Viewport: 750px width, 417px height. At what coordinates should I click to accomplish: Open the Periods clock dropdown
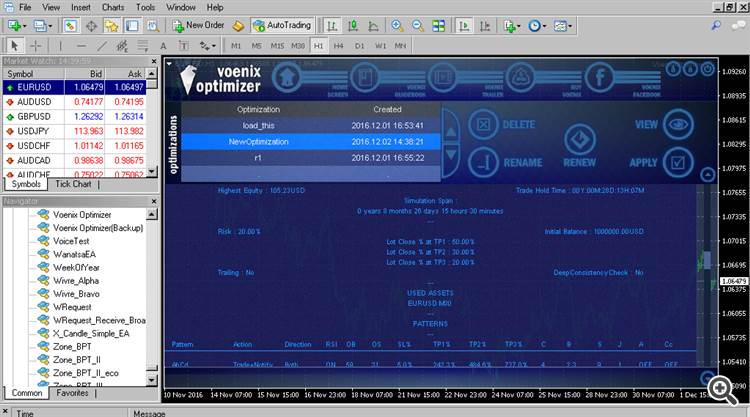tap(537, 26)
